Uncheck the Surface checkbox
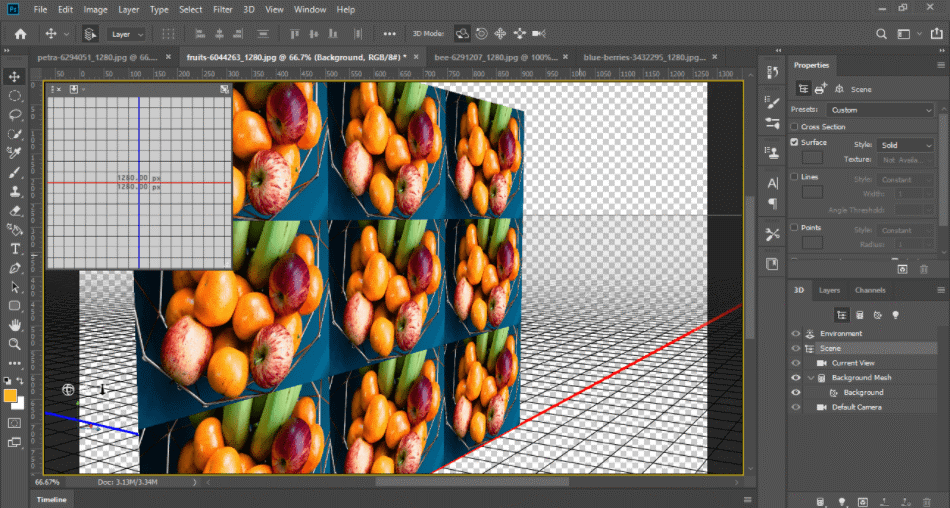The height and width of the screenshot is (508, 950). click(x=794, y=142)
